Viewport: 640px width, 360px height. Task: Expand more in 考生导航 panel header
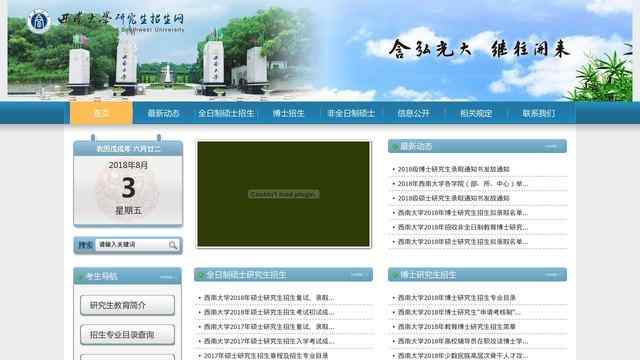click(166, 277)
